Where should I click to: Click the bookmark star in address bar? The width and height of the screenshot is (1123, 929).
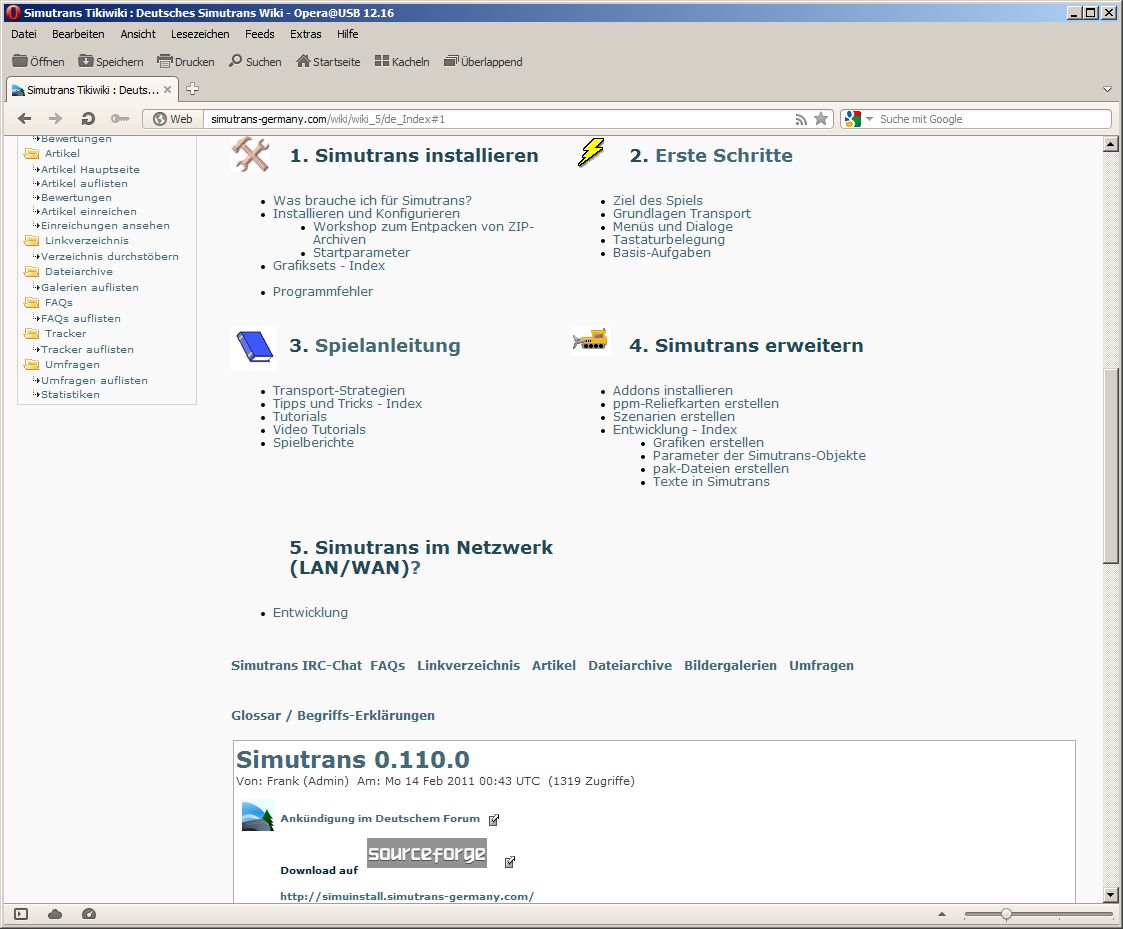(821, 119)
